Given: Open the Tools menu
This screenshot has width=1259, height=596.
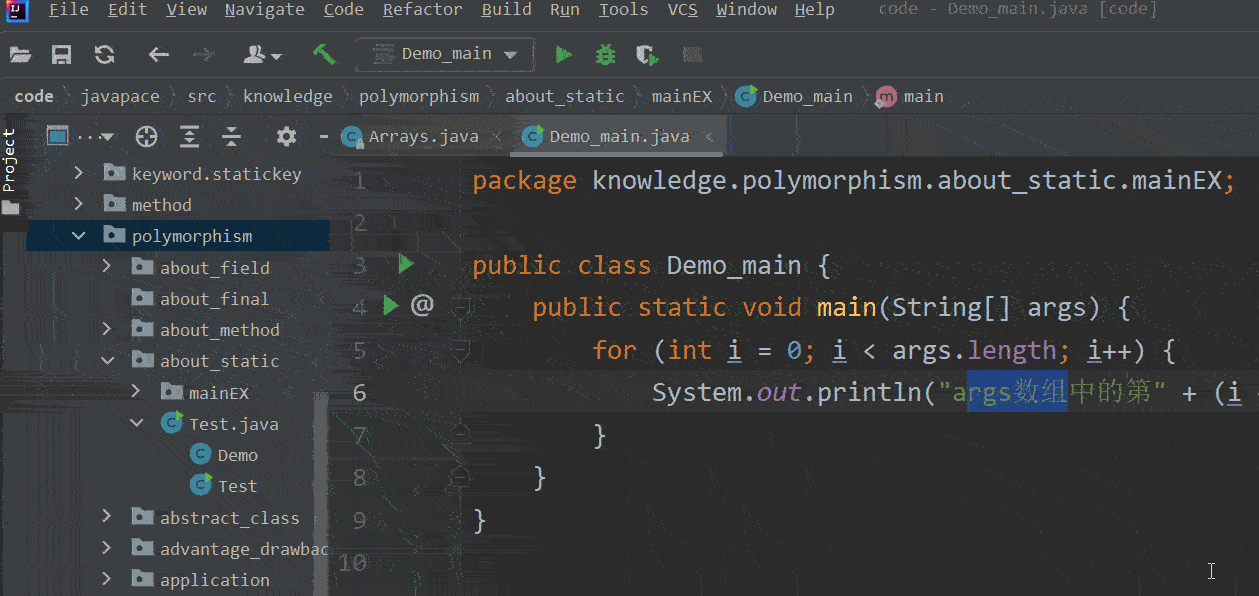Looking at the screenshot, I should click(624, 10).
